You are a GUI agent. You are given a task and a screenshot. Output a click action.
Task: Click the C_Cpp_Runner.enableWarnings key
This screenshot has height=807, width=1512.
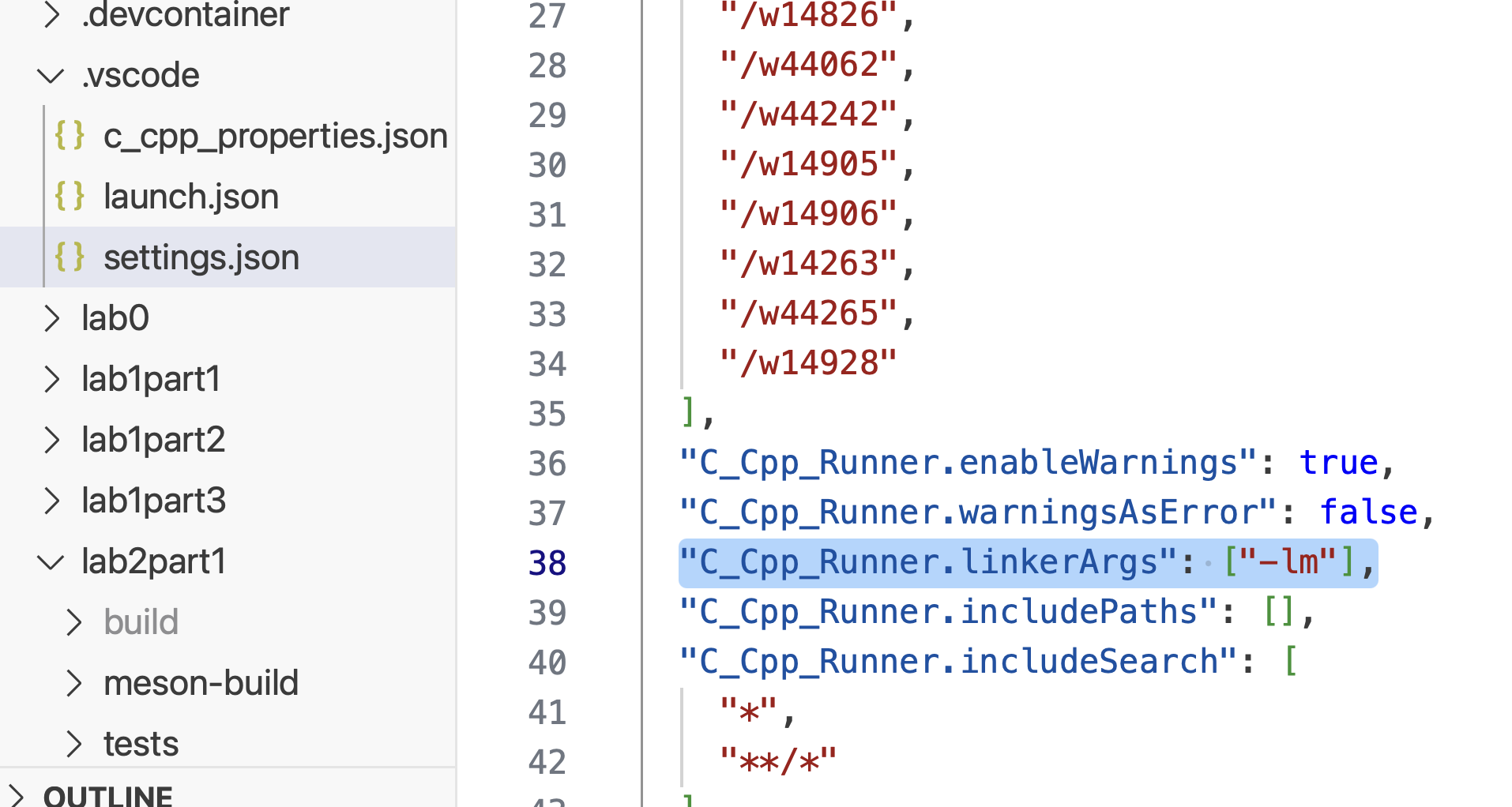tap(968, 463)
